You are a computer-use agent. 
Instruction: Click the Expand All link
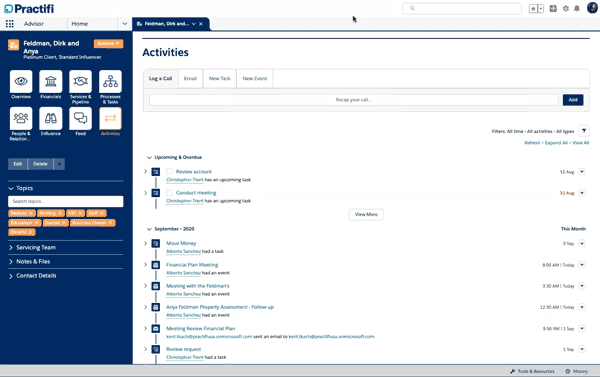[x=556, y=143]
